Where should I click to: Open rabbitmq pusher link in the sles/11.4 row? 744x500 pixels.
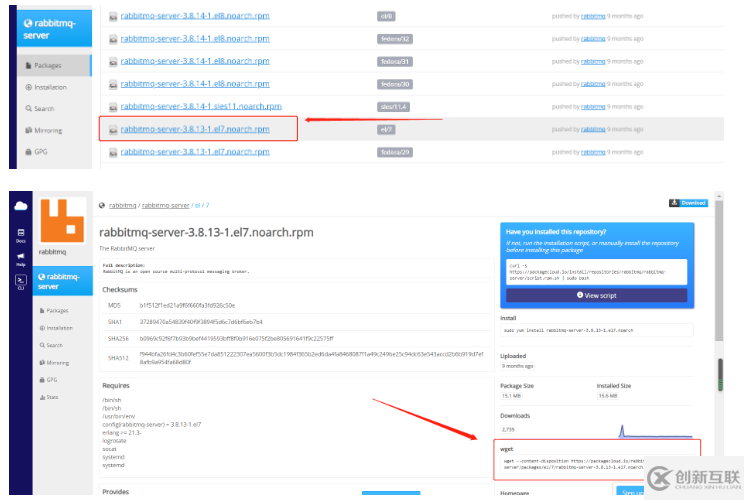tap(593, 107)
